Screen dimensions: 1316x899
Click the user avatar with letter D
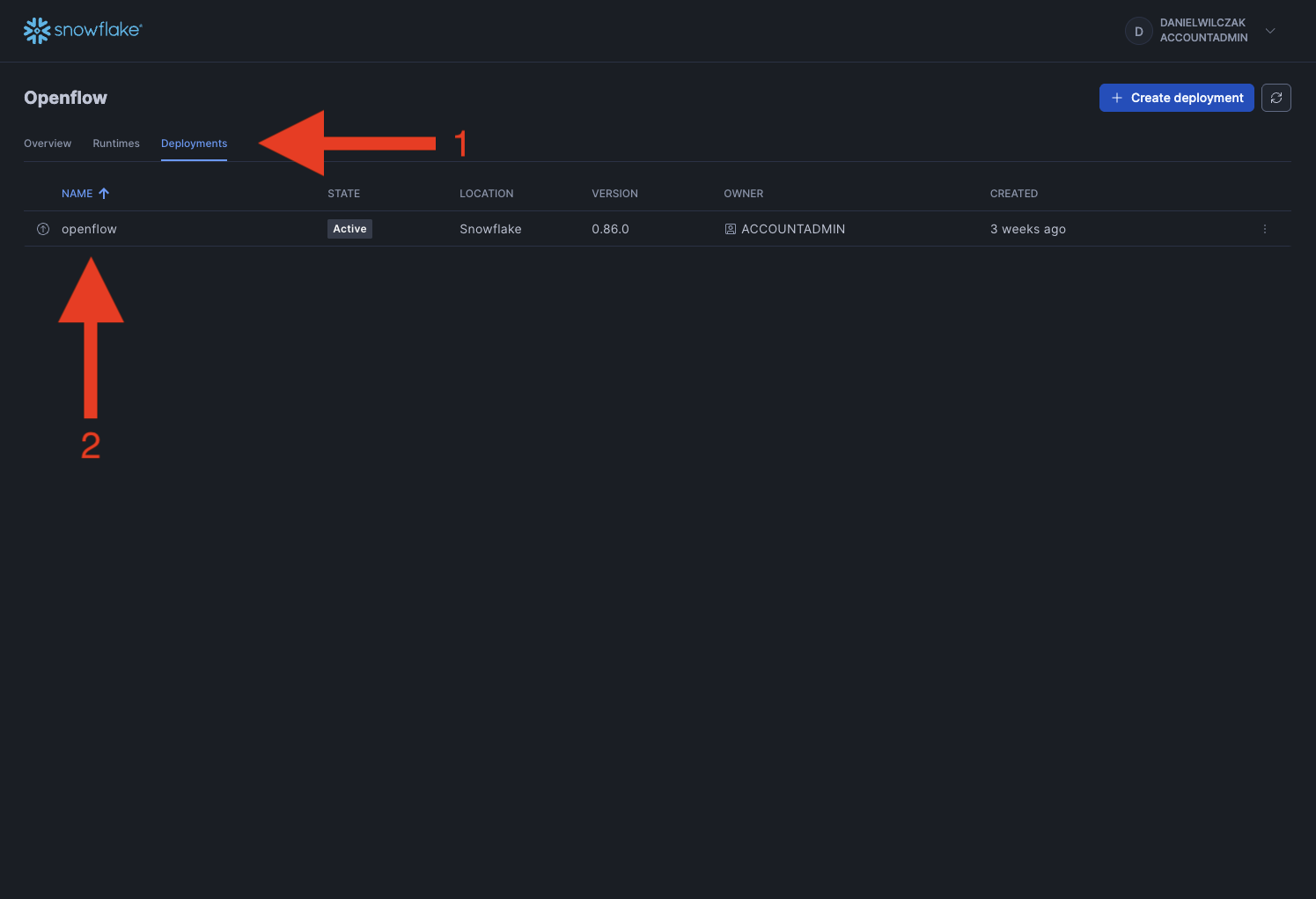1138,31
